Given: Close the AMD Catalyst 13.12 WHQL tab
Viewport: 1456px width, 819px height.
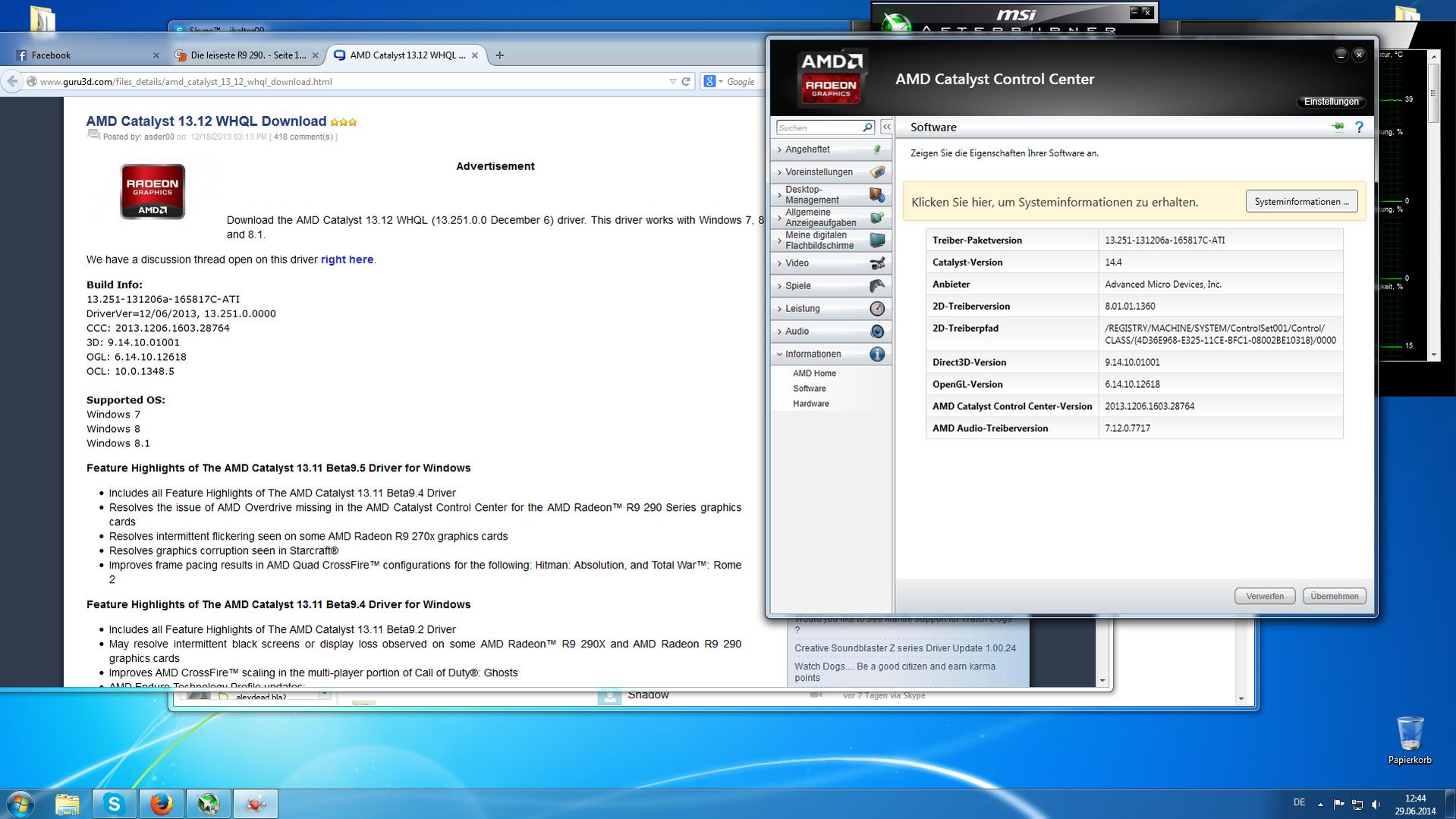Looking at the screenshot, I should pos(475,55).
